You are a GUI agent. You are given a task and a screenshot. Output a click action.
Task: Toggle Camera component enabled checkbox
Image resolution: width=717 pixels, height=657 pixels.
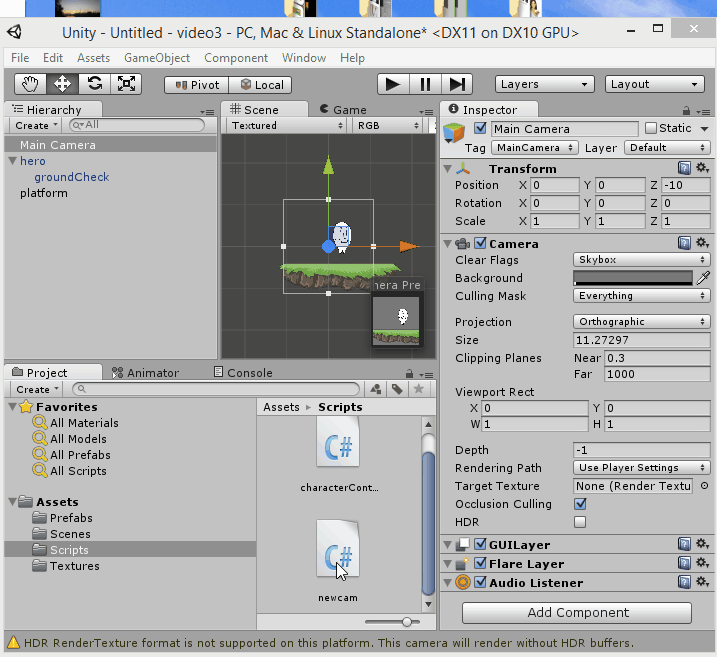coord(480,243)
